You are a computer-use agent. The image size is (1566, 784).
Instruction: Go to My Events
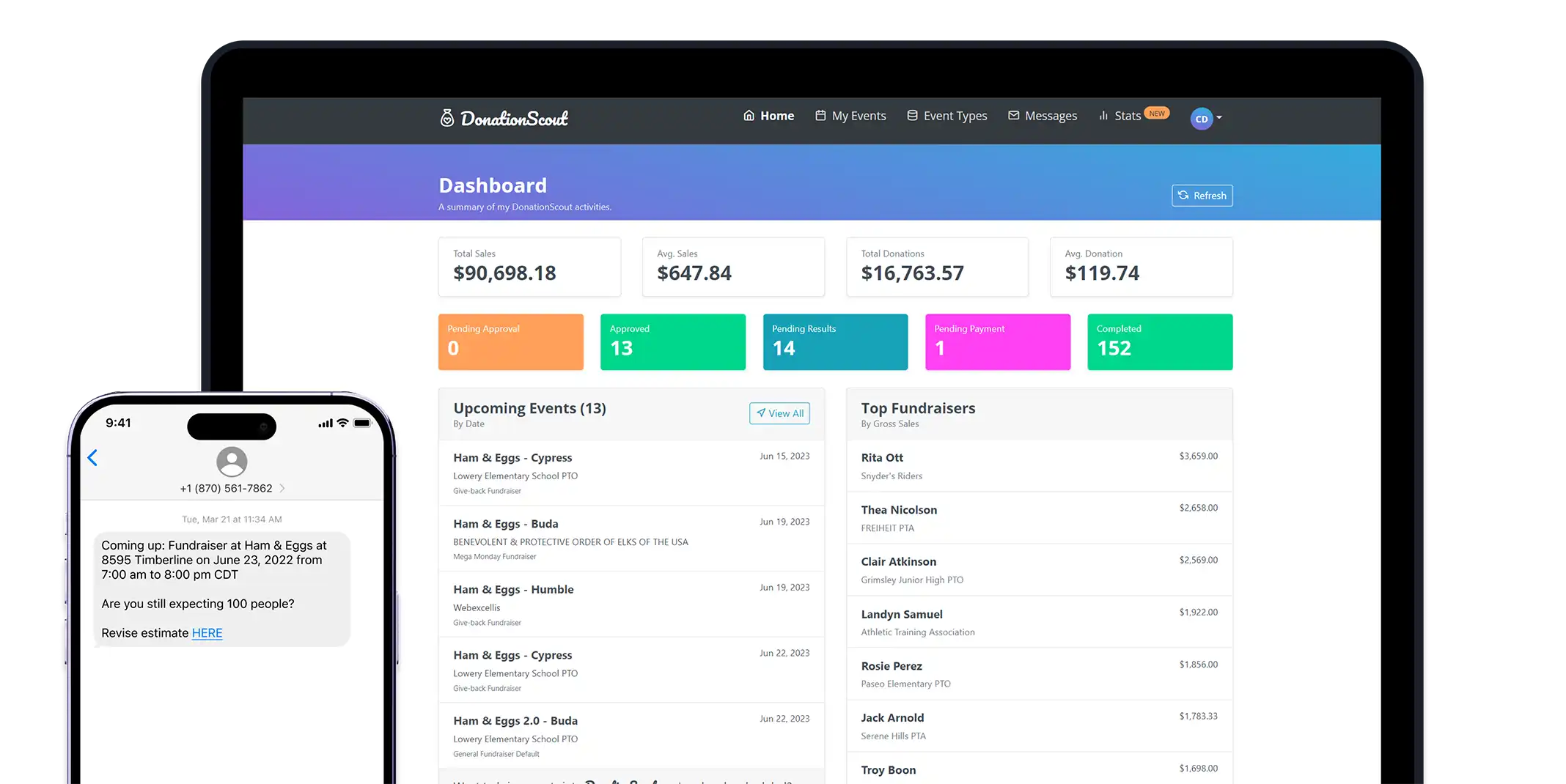(850, 116)
